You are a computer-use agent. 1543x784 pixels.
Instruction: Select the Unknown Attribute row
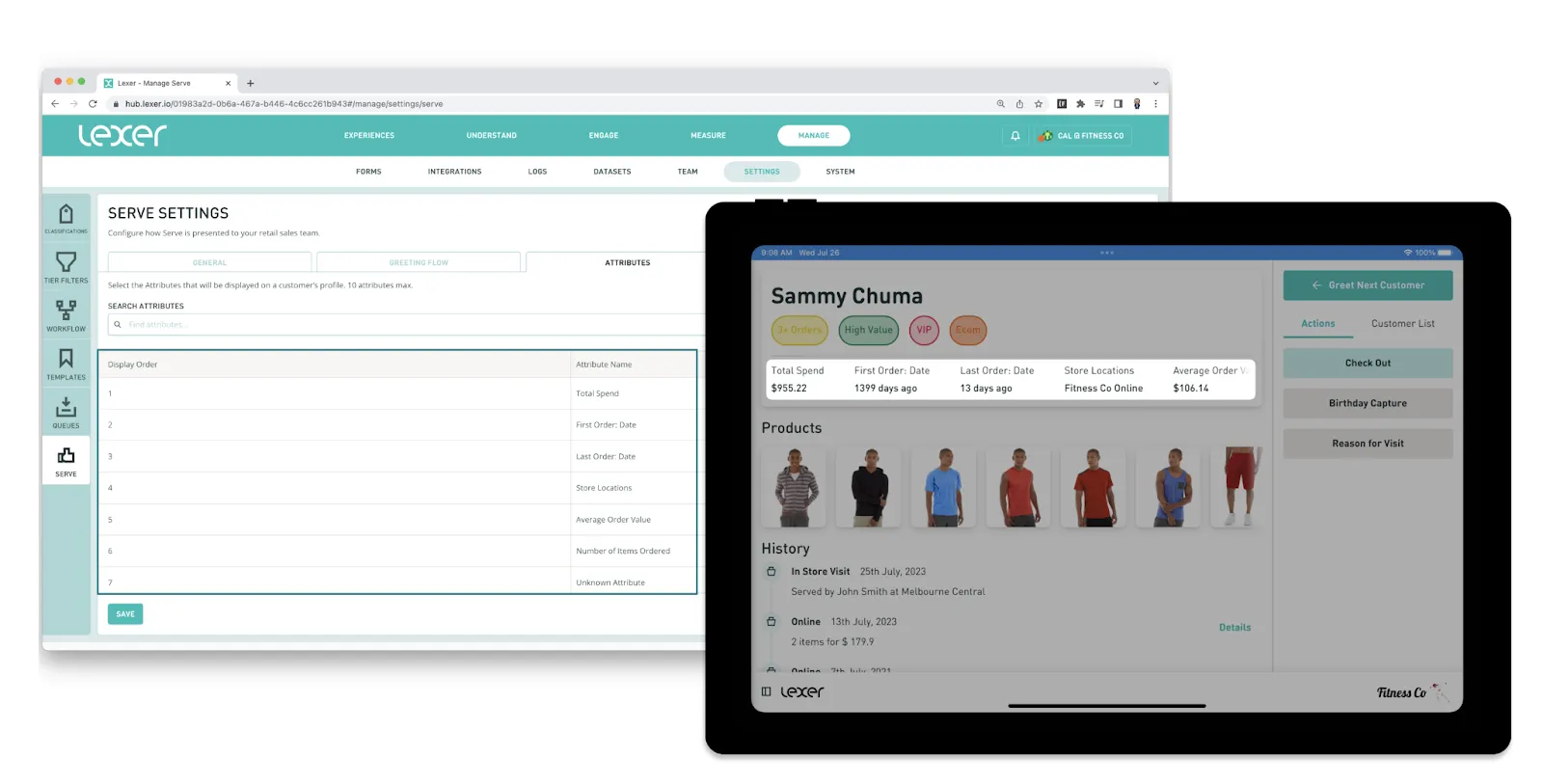pos(397,581)
